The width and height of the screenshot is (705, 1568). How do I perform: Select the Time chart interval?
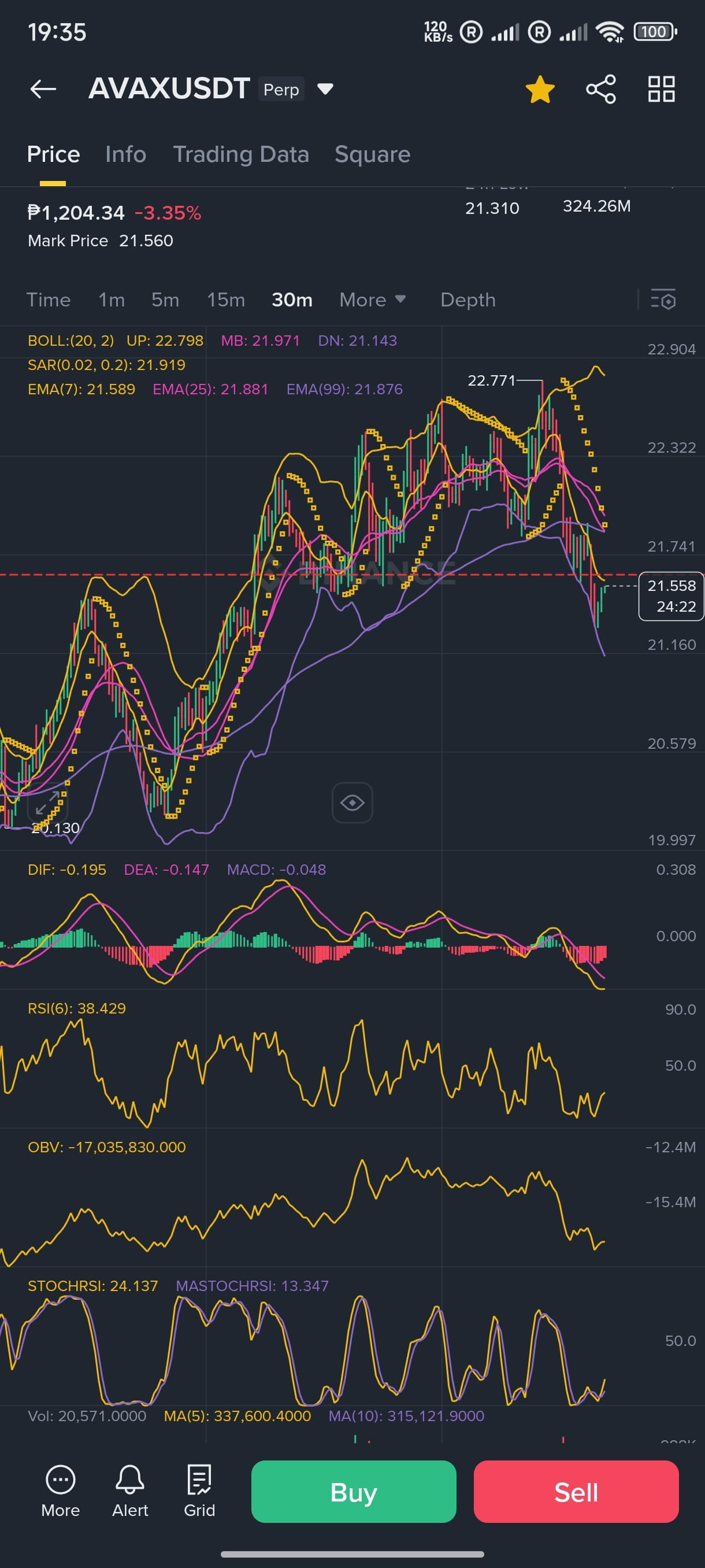[x=49, y=300]
